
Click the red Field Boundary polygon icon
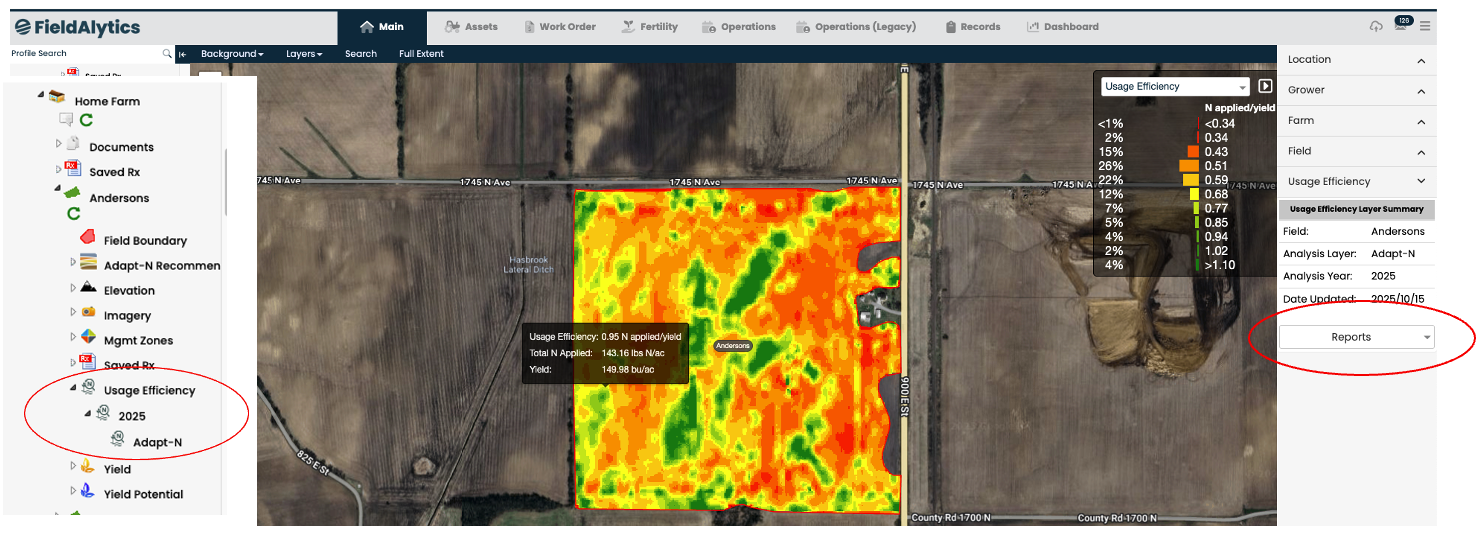pyautogui.click(x=87, y=239)
